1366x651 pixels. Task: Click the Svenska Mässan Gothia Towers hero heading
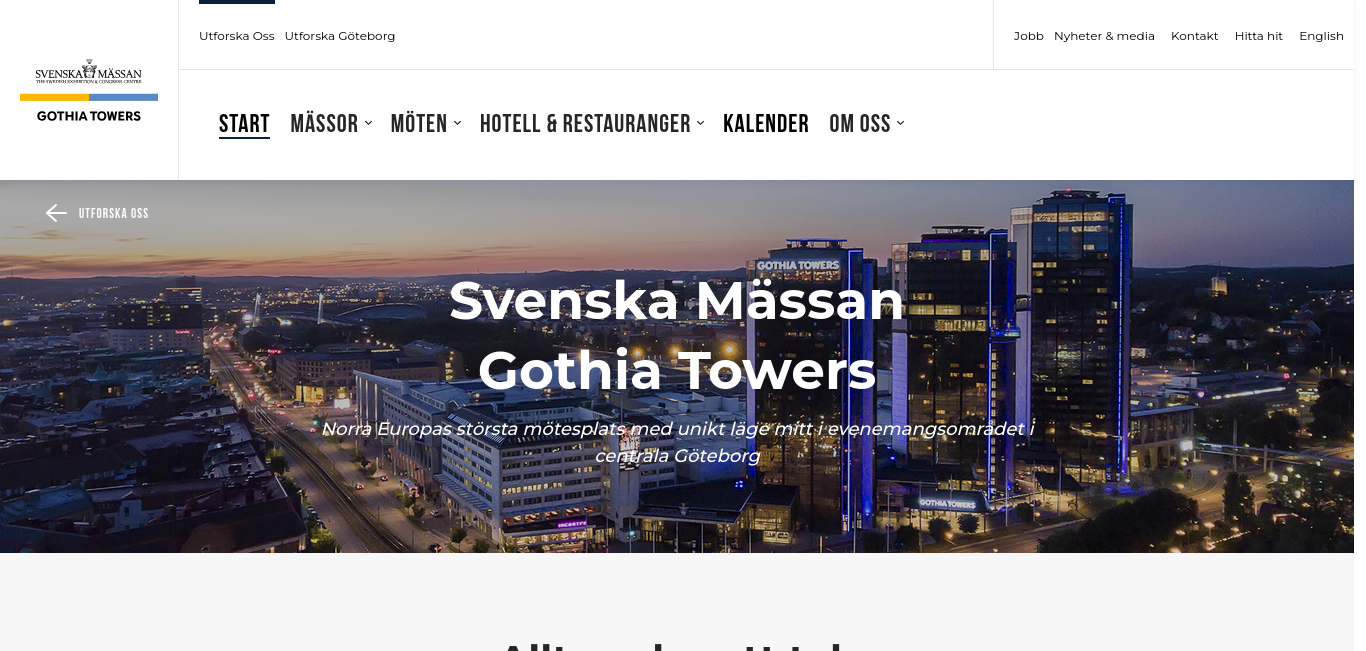[x=677, y=335]
